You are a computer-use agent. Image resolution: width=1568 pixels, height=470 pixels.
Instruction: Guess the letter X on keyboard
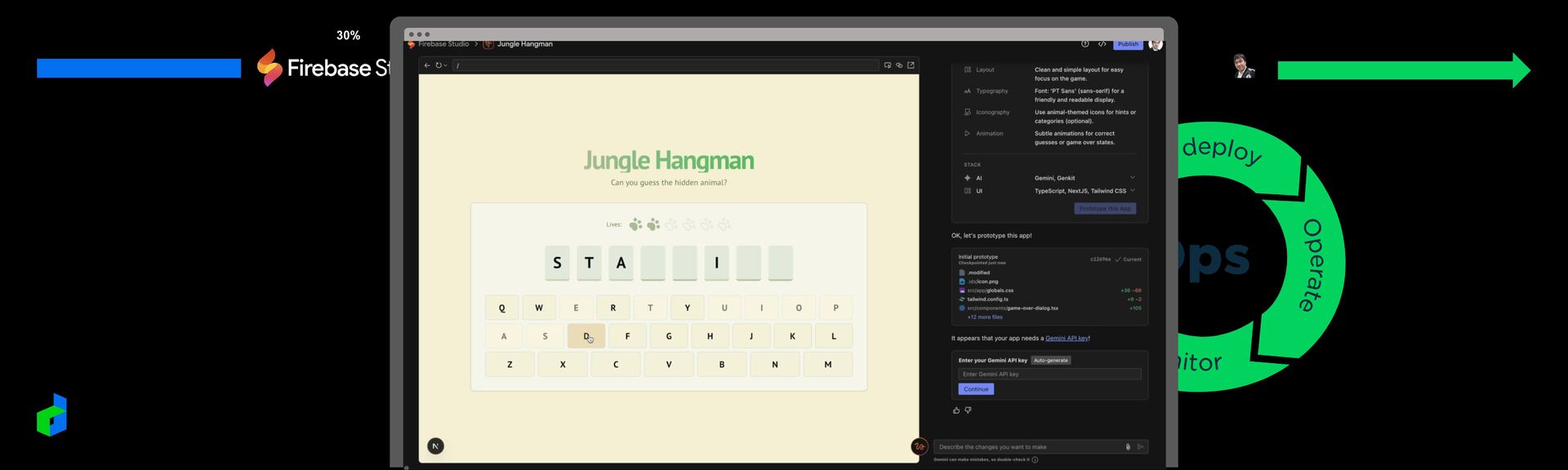coord(563,364)
